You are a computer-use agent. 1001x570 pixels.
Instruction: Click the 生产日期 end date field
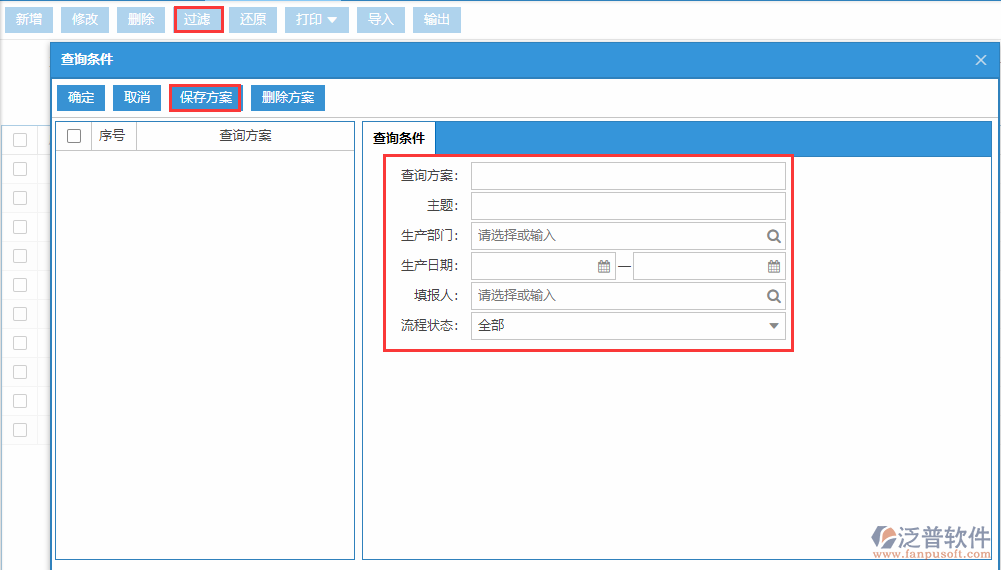click(709, 266)
